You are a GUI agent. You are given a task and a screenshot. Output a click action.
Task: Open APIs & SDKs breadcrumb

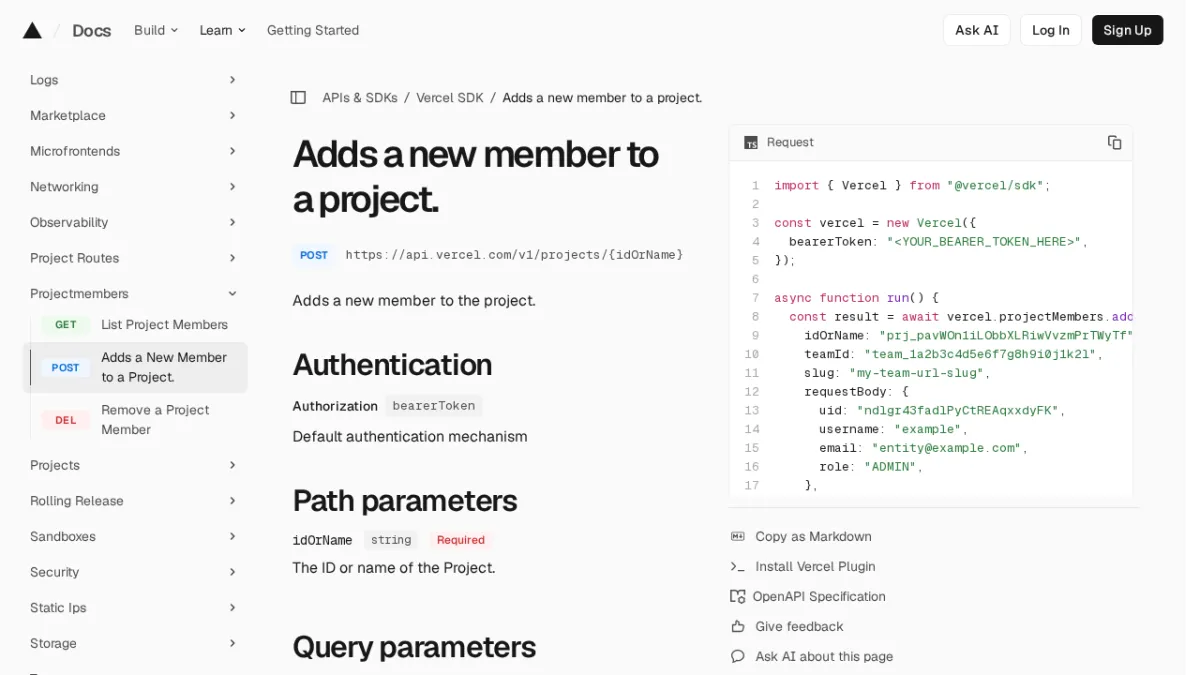[x=360, y=97]
